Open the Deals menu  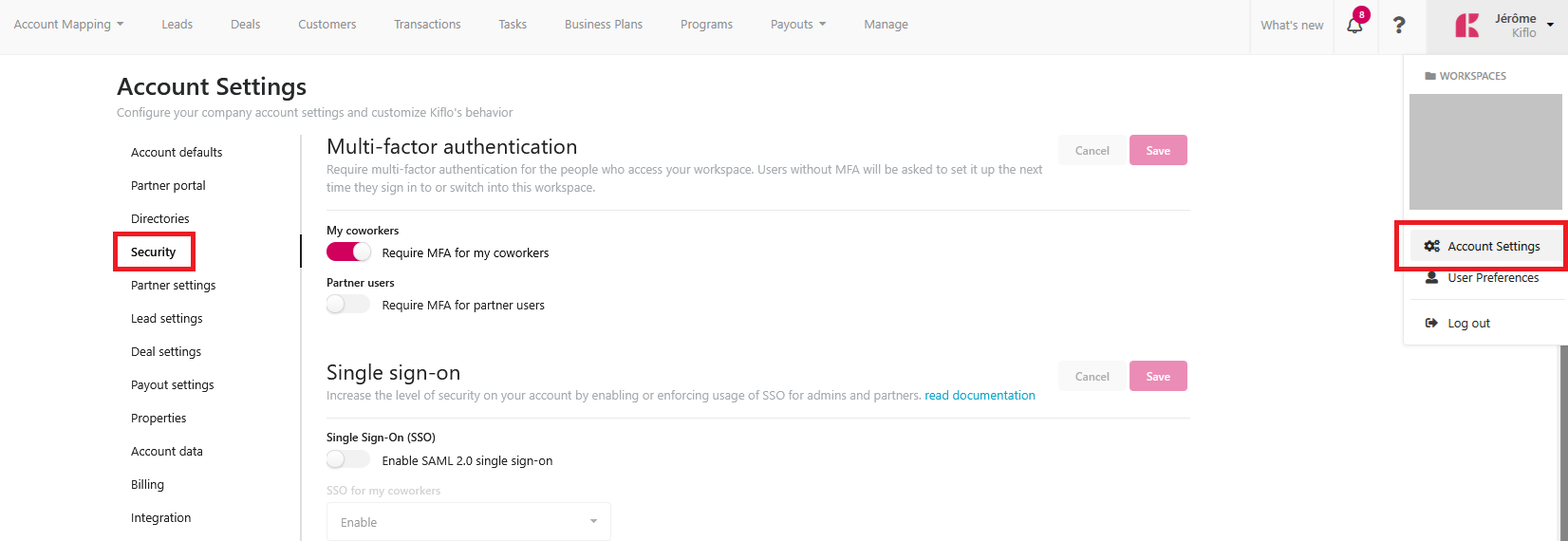(245, 24)
